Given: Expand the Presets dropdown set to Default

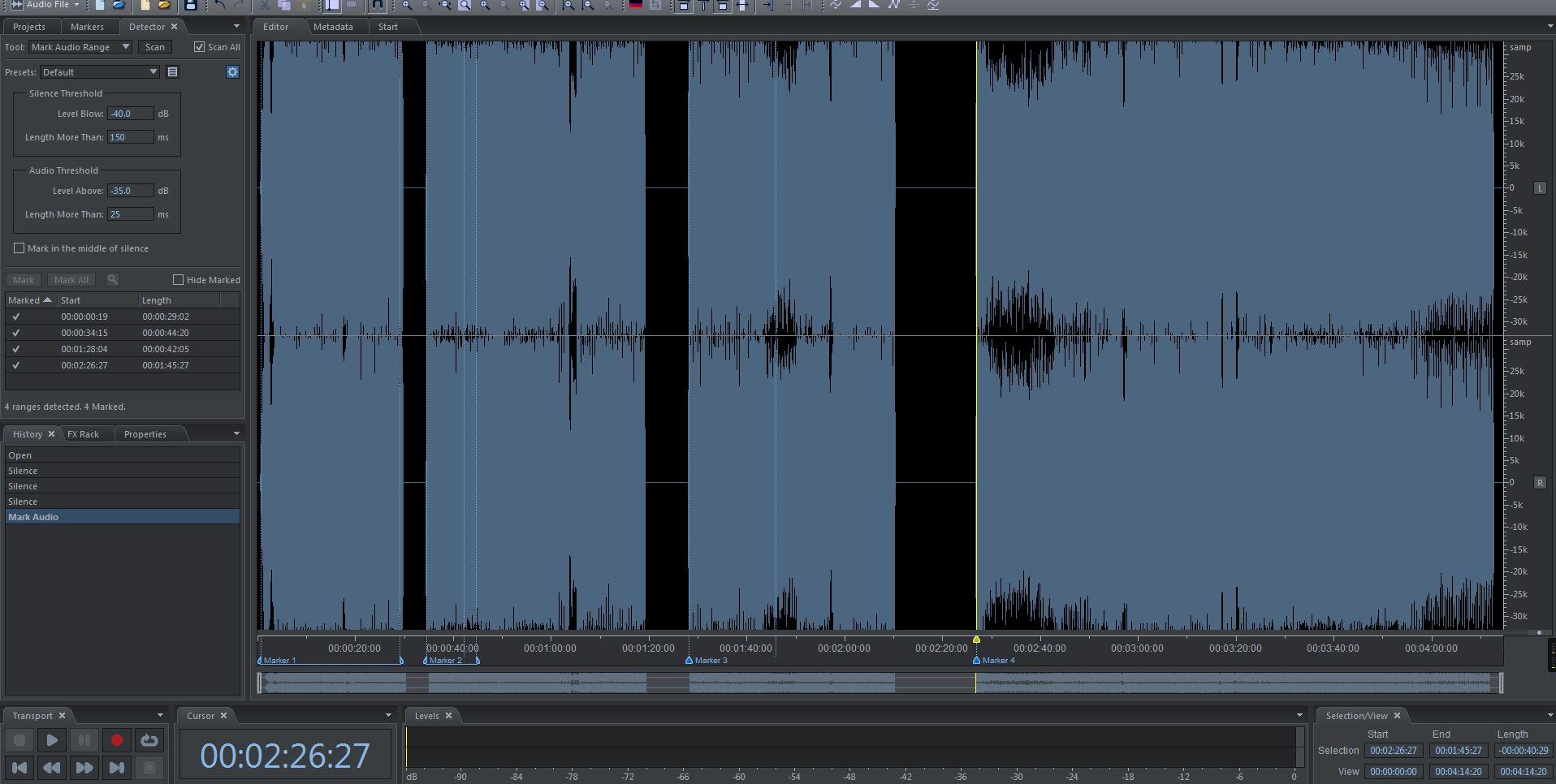Looking at the screenshot, I should (99, 72).
